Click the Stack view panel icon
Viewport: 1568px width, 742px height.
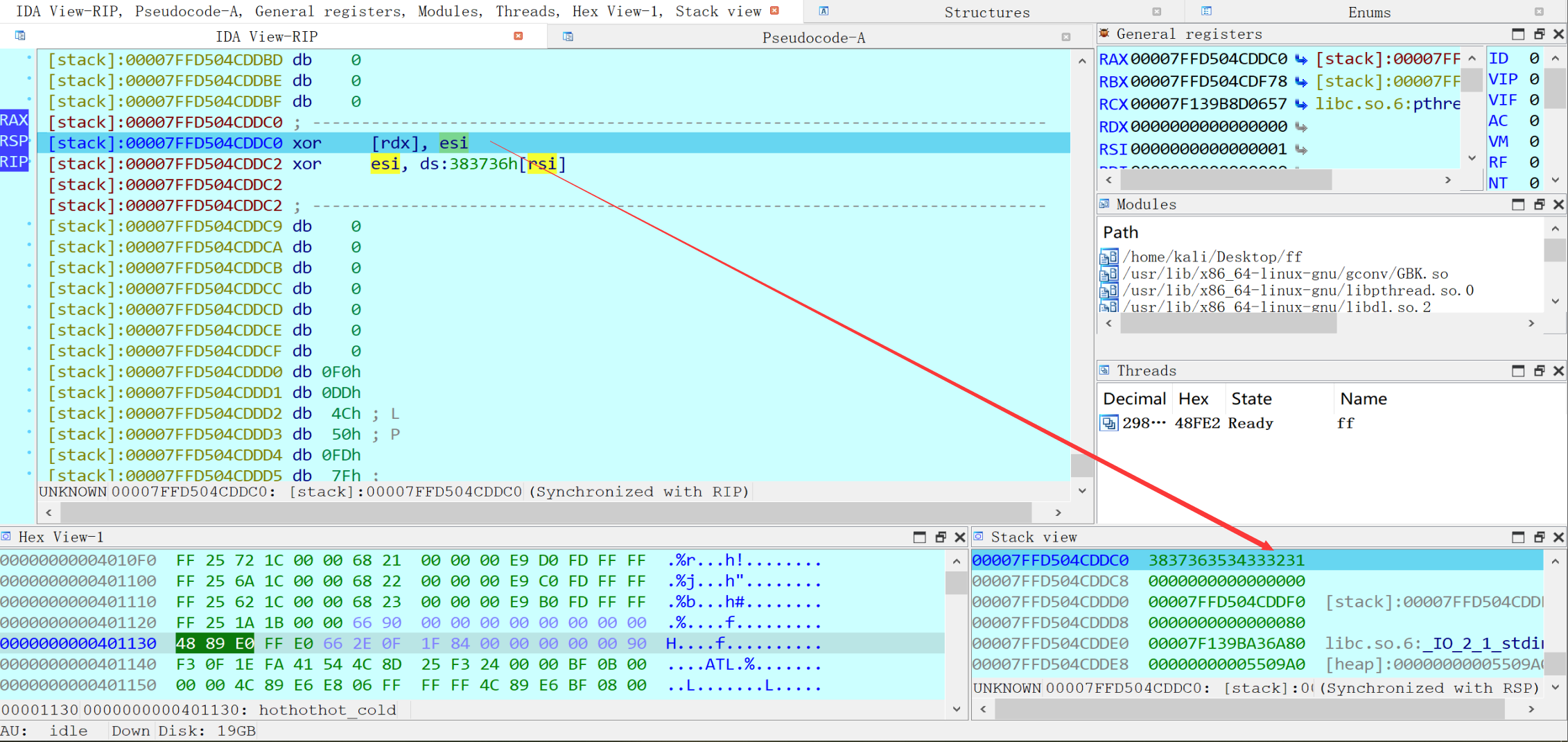[979, 537]
